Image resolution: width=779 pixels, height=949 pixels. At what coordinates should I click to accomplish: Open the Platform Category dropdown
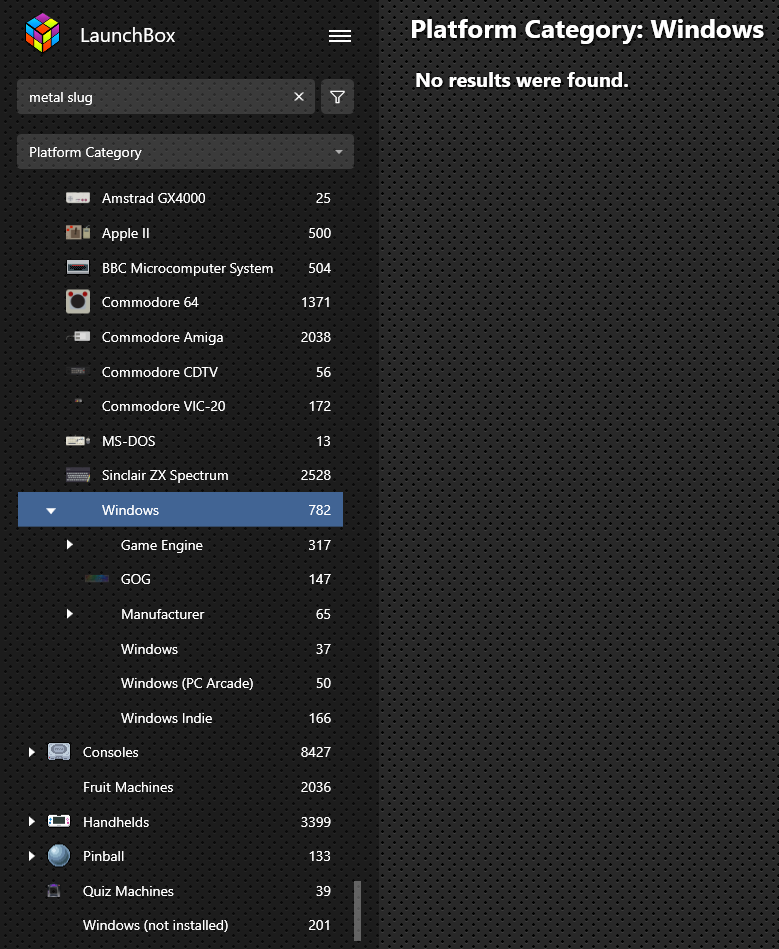[x=185, y=152]
